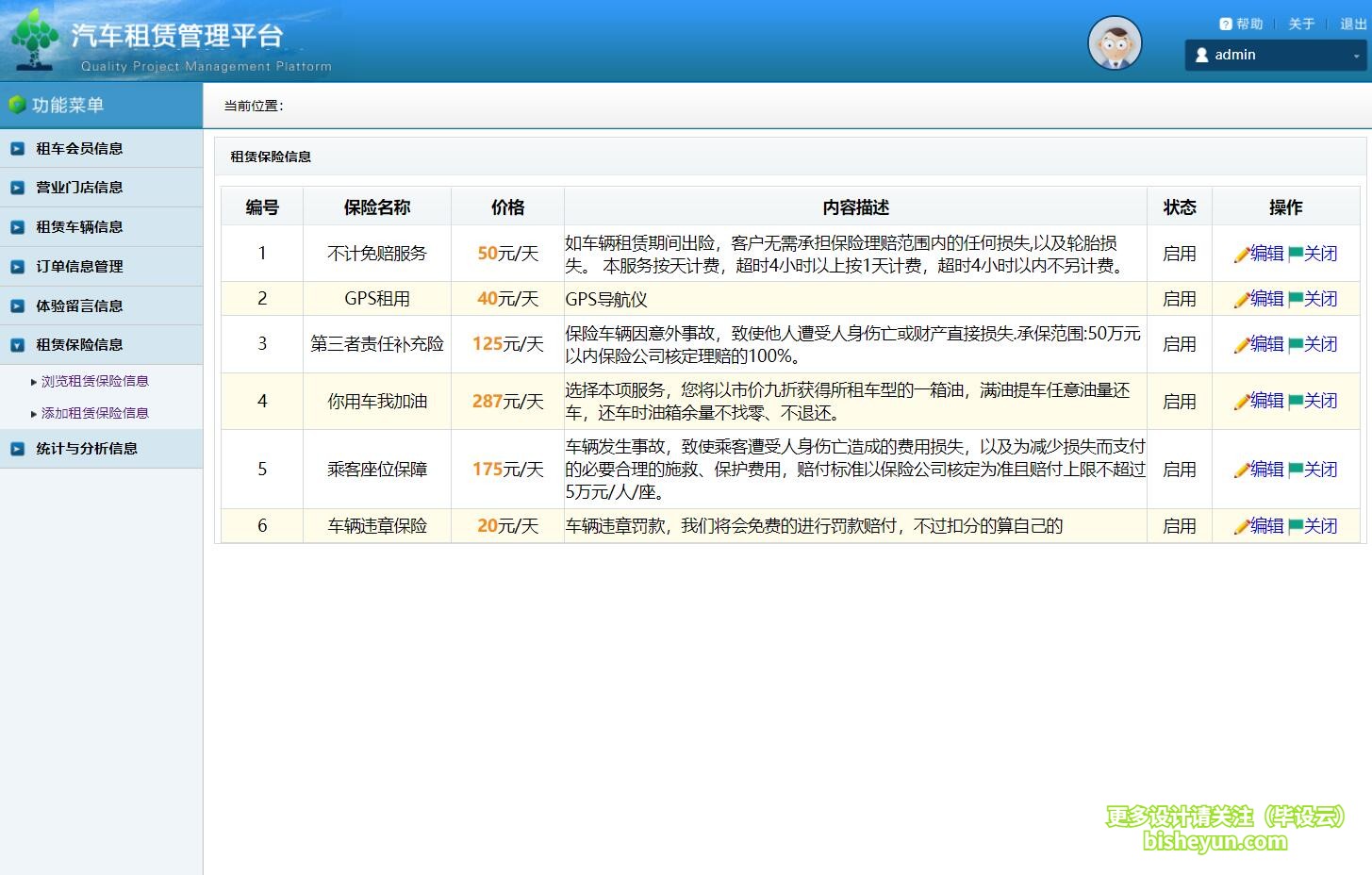
Task: Click the flag icon beside 关闭 for 不计免赔服务
Action: pos(1294,253)
